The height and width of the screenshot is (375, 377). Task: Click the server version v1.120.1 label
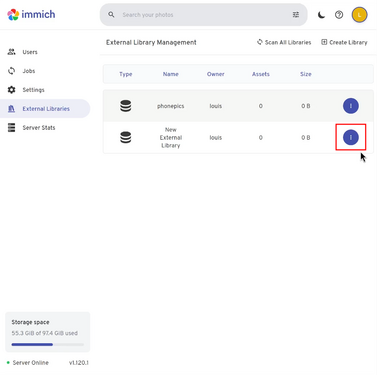coord(79,363)
